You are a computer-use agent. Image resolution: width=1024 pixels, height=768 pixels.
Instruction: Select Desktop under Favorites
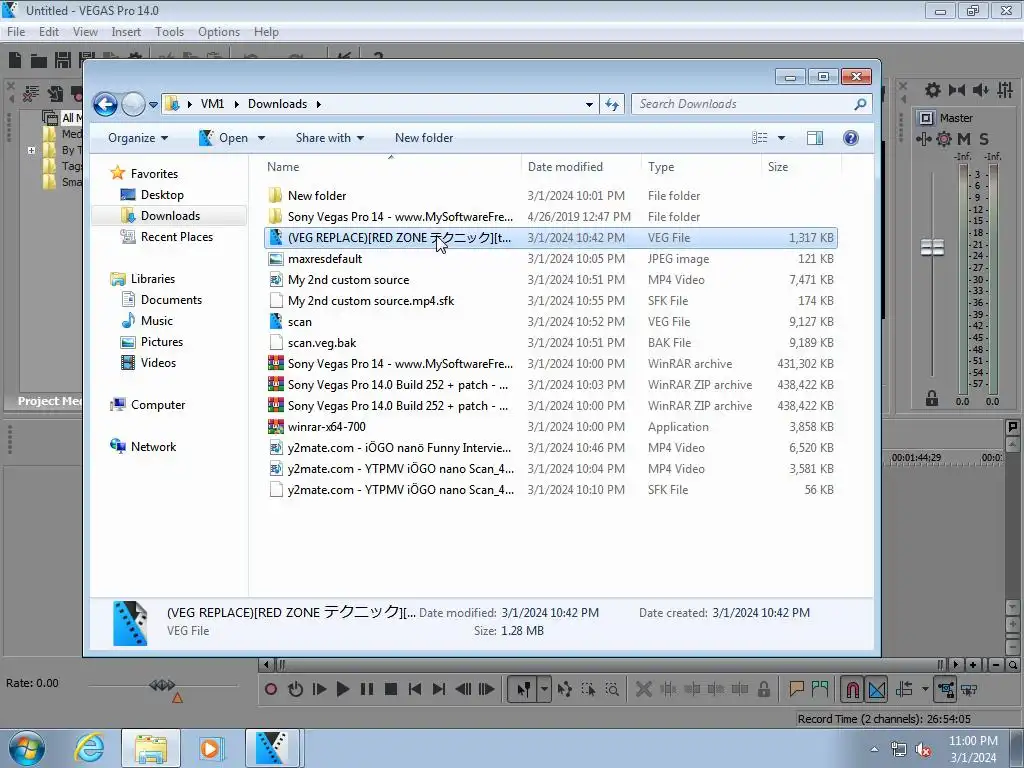[162, 195]
